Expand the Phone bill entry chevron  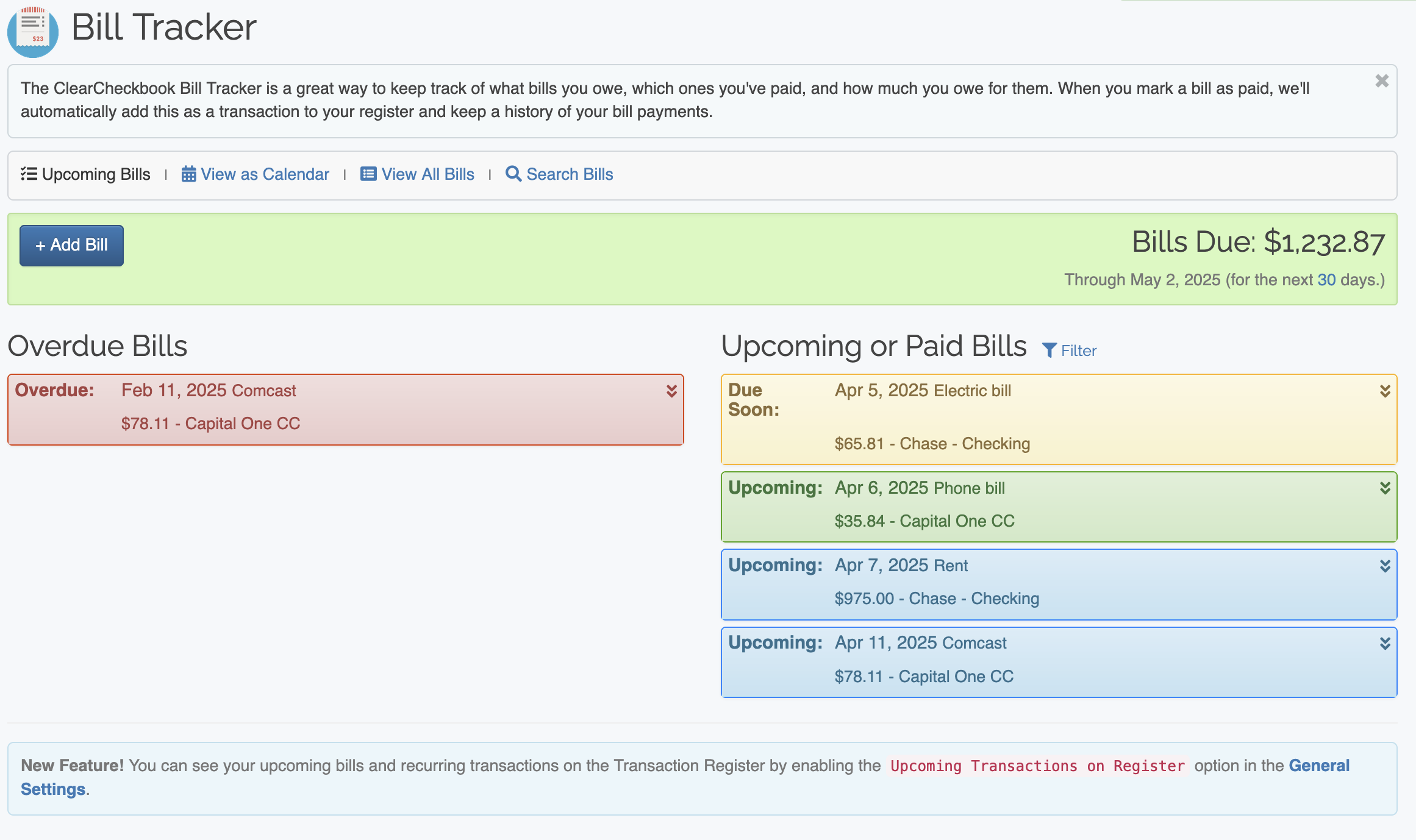(x=1385, y=488)
